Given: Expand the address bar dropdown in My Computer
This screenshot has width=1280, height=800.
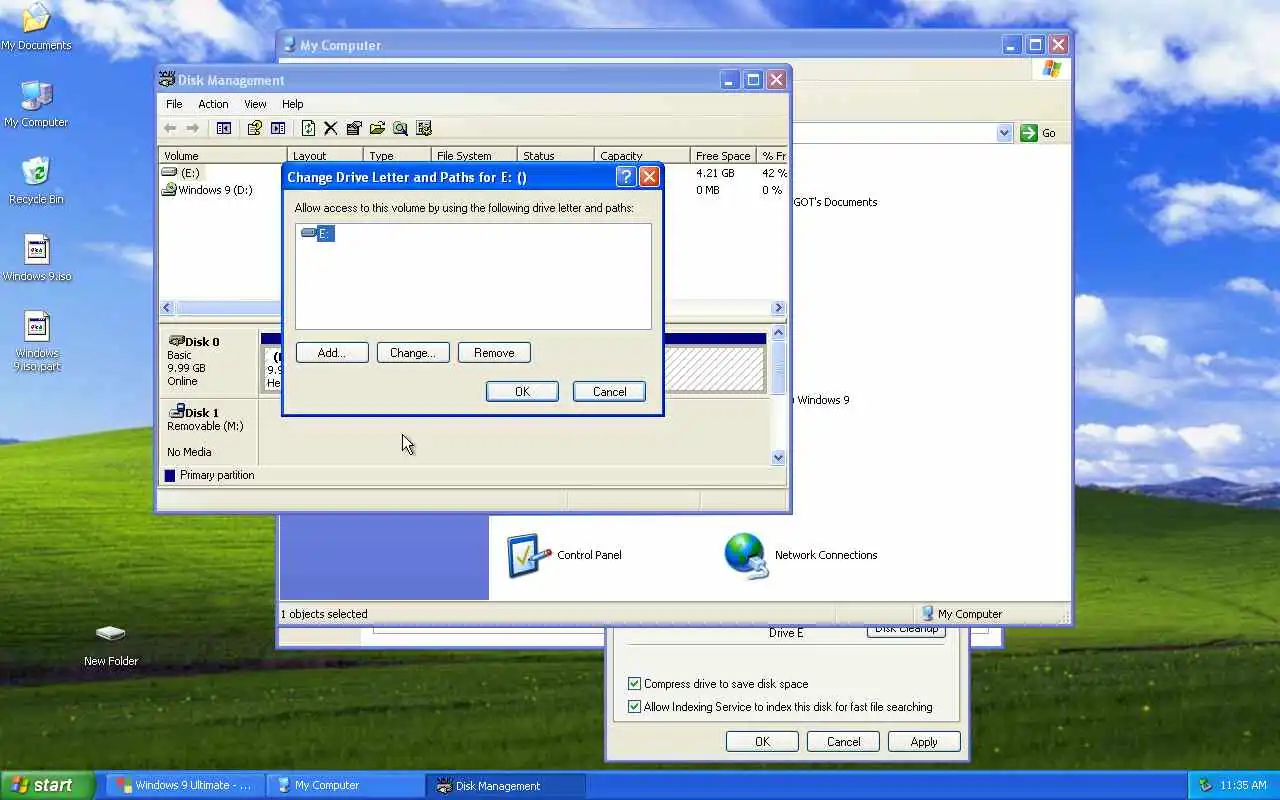Looking at the screenshot, I should click(x=1005, y=133).
